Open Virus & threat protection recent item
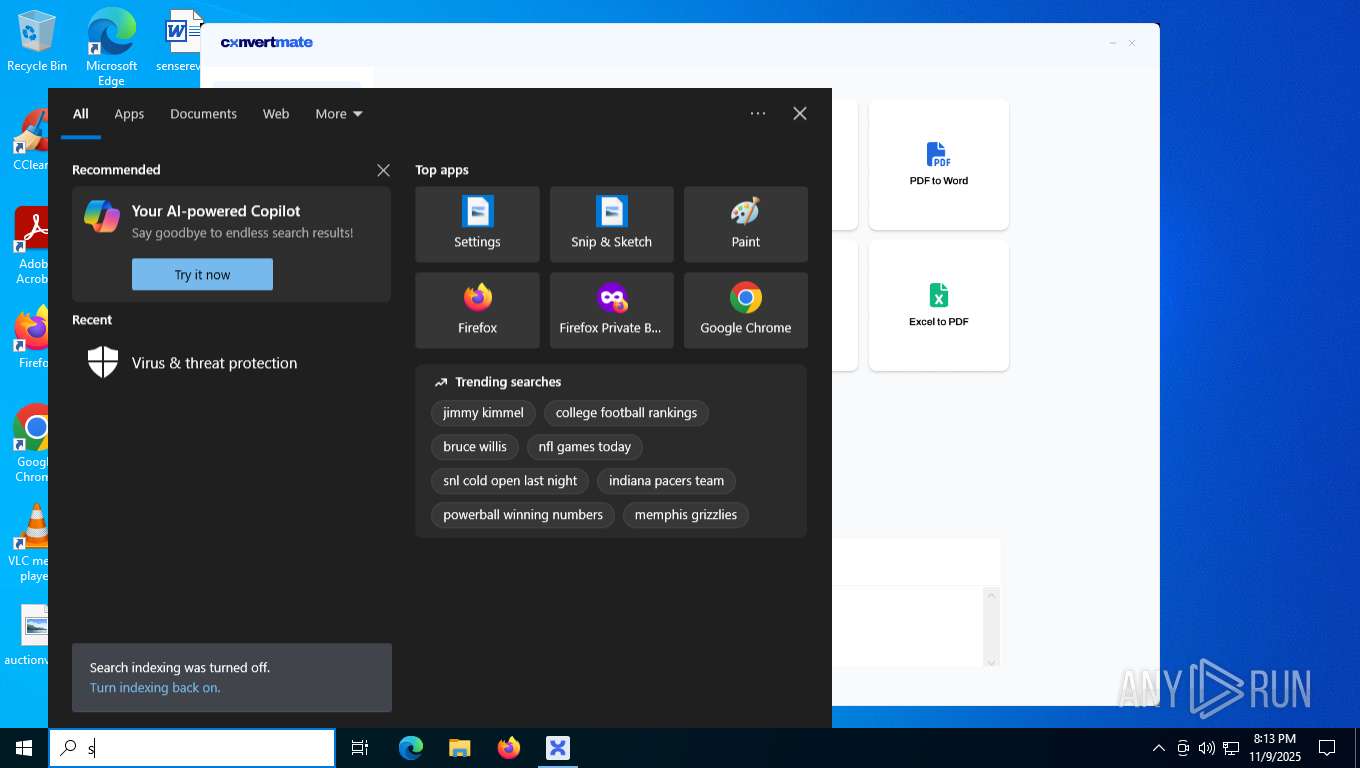The image size is (1360, 768). pos(231,362)
